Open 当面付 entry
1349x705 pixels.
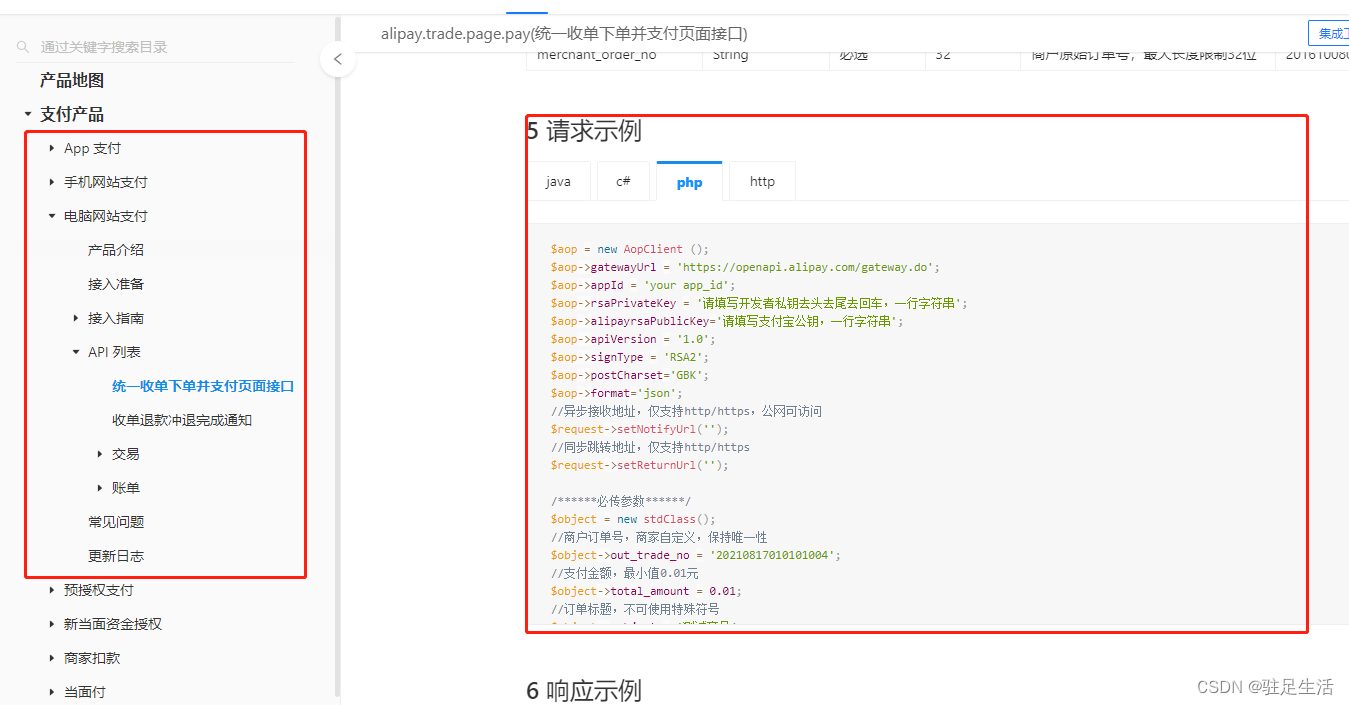85,692
